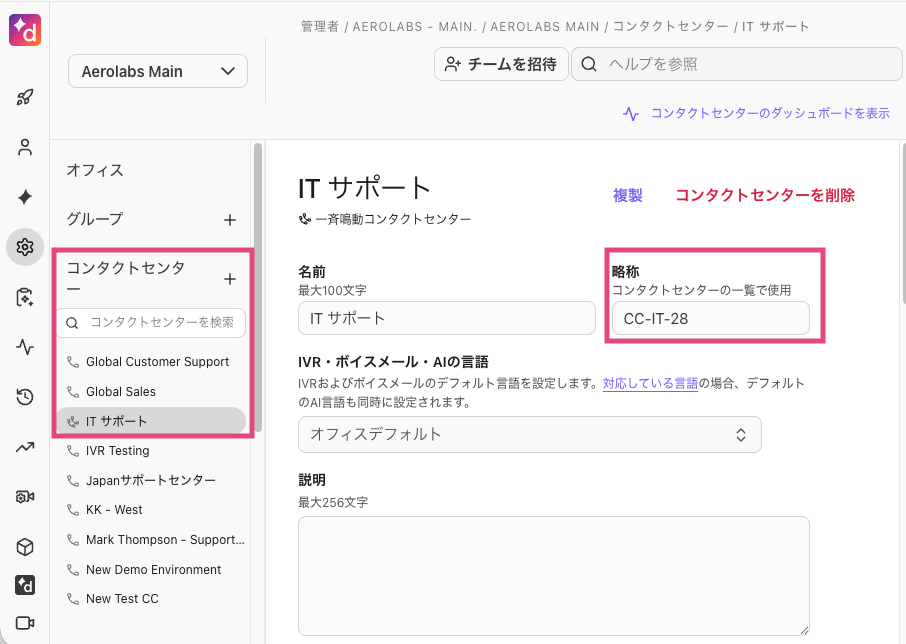Click the phone icon beside IVR Testing

tap(73, 451)
